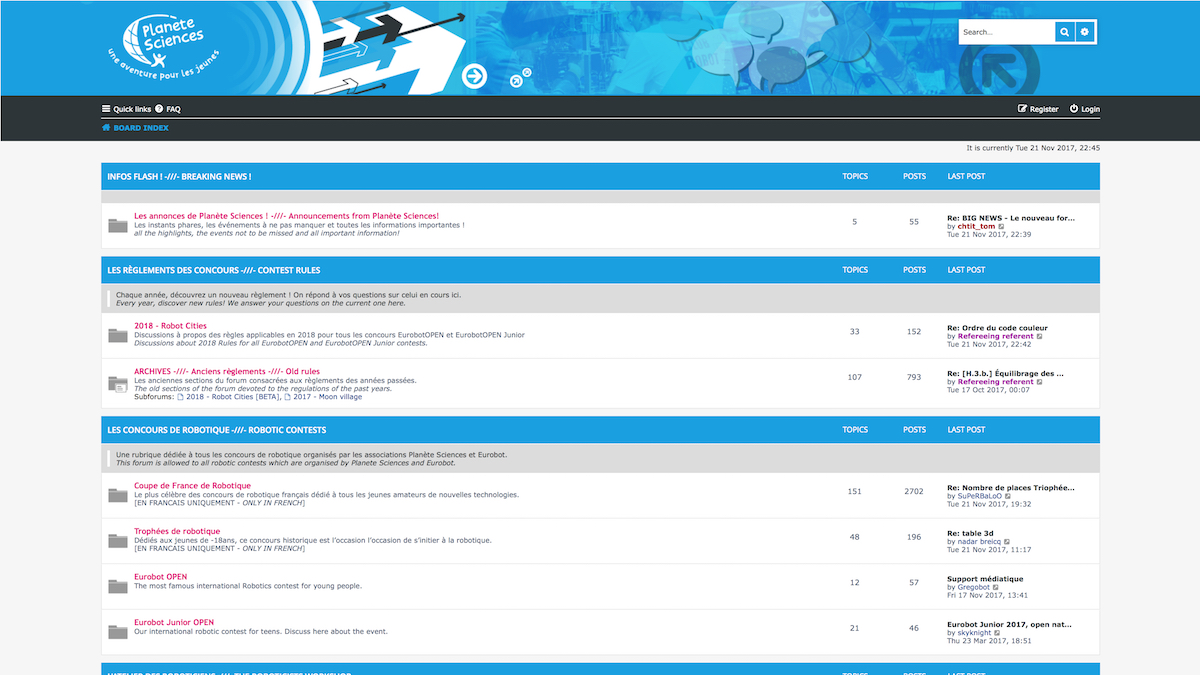Open advanced search via the gear icon
The width and height of the screenshot is (1200, 675).
tap(1085, 32)
